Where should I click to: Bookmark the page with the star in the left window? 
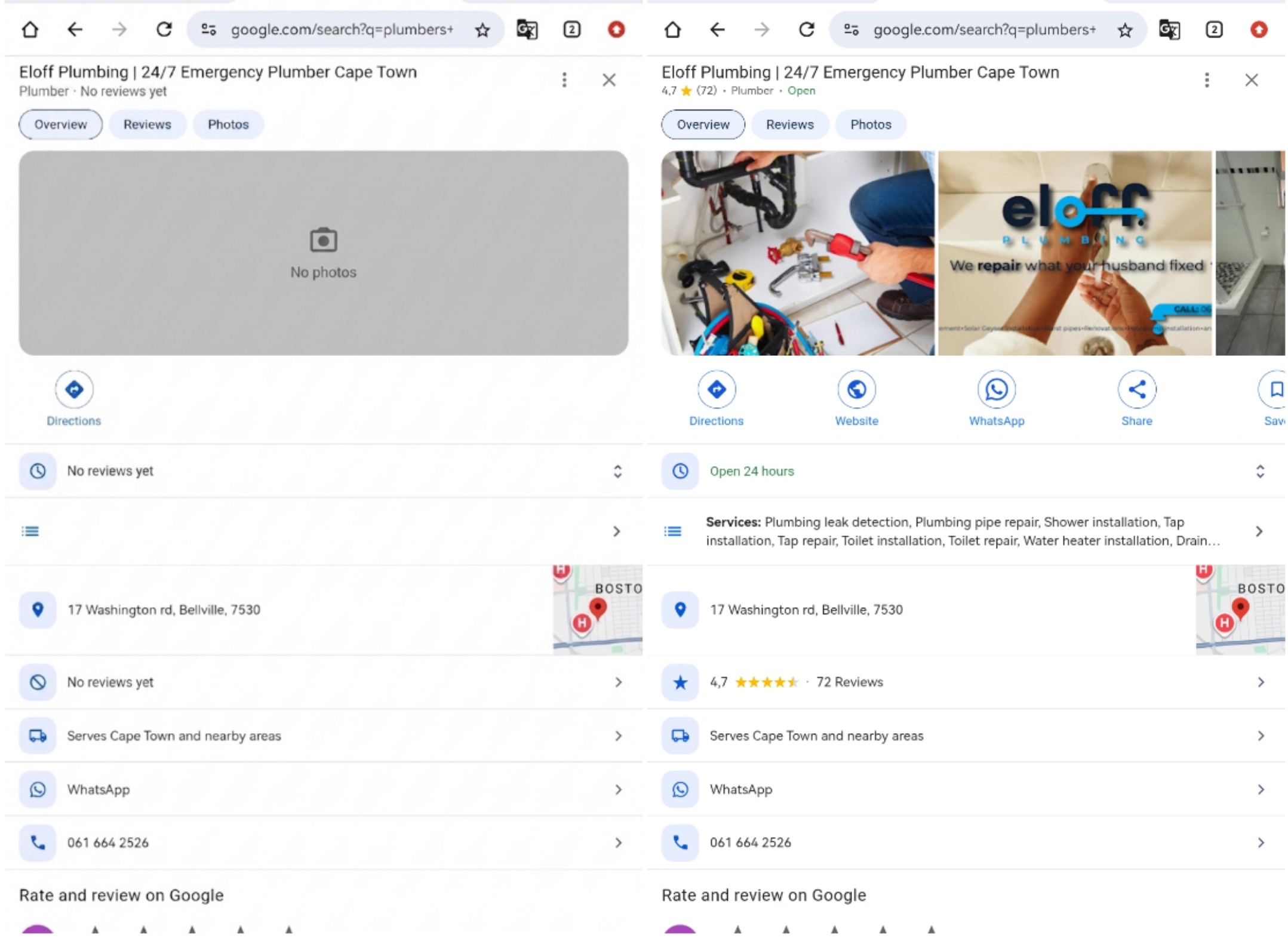pos(482,30)
